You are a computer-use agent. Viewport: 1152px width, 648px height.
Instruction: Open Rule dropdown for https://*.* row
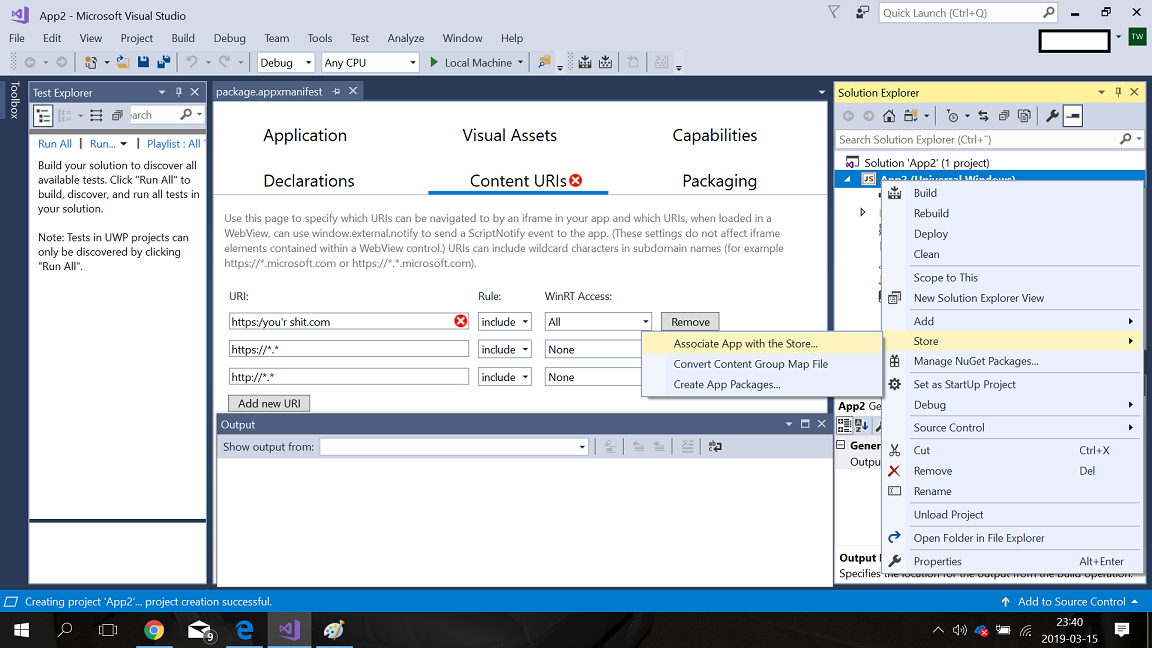pos(504,349)
